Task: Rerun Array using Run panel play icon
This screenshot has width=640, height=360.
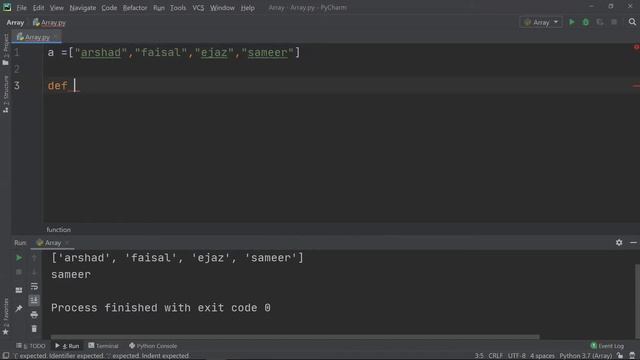Action: [19, 258]
